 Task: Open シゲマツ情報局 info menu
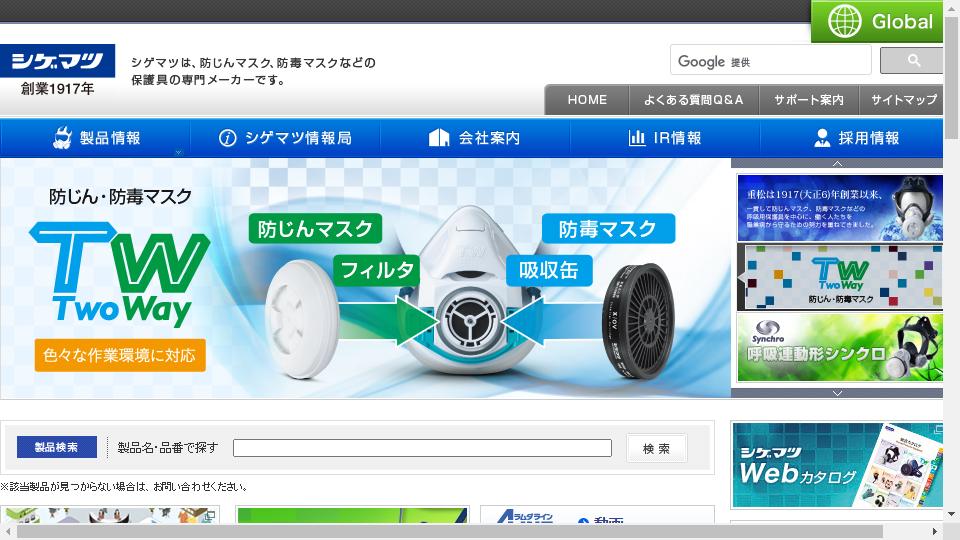[x=285, y=138]
